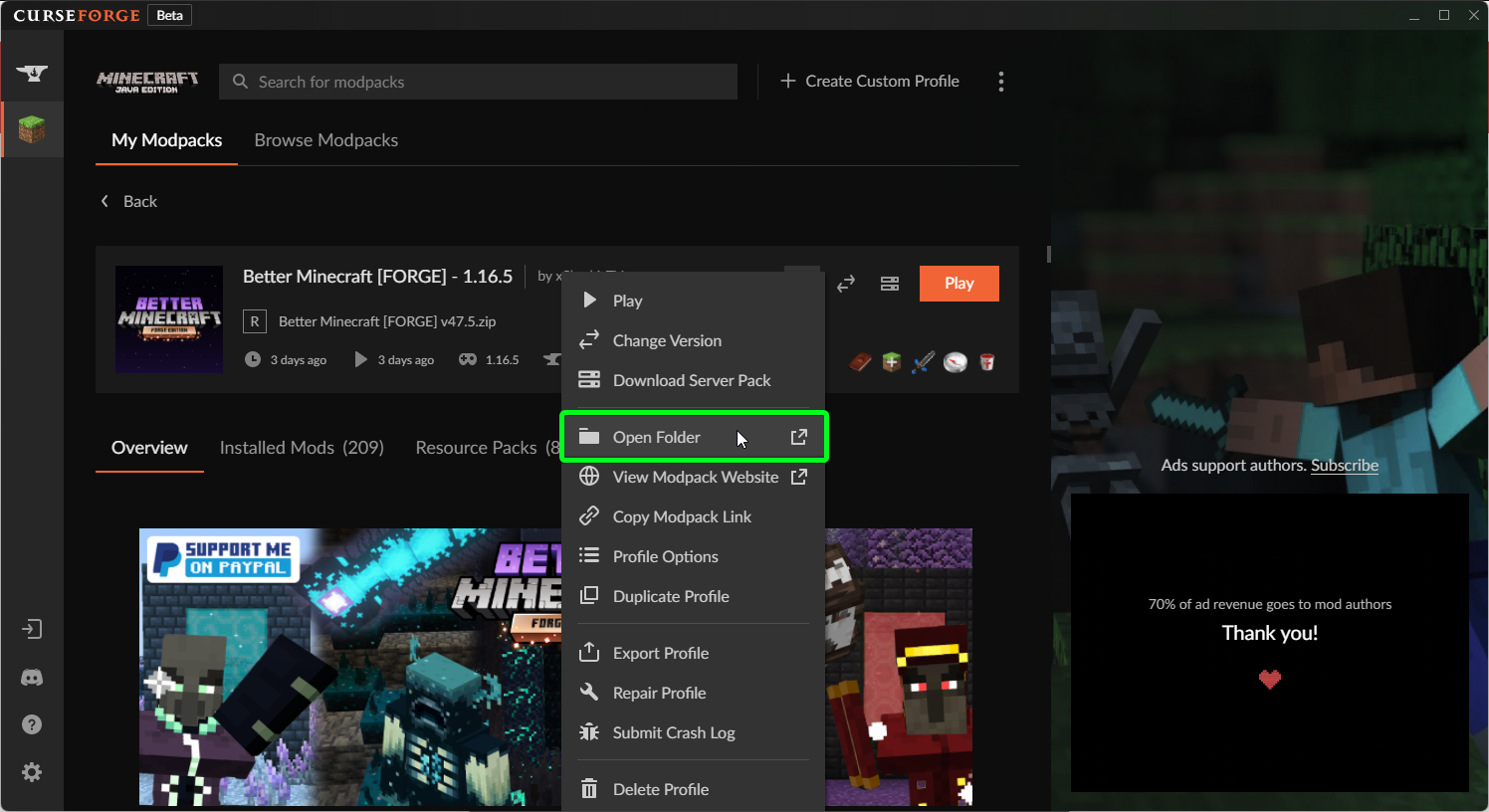Select Export Profile menu entry
Image resolution: width=1489 pixels, height=812 pixels.
(694, 653)
